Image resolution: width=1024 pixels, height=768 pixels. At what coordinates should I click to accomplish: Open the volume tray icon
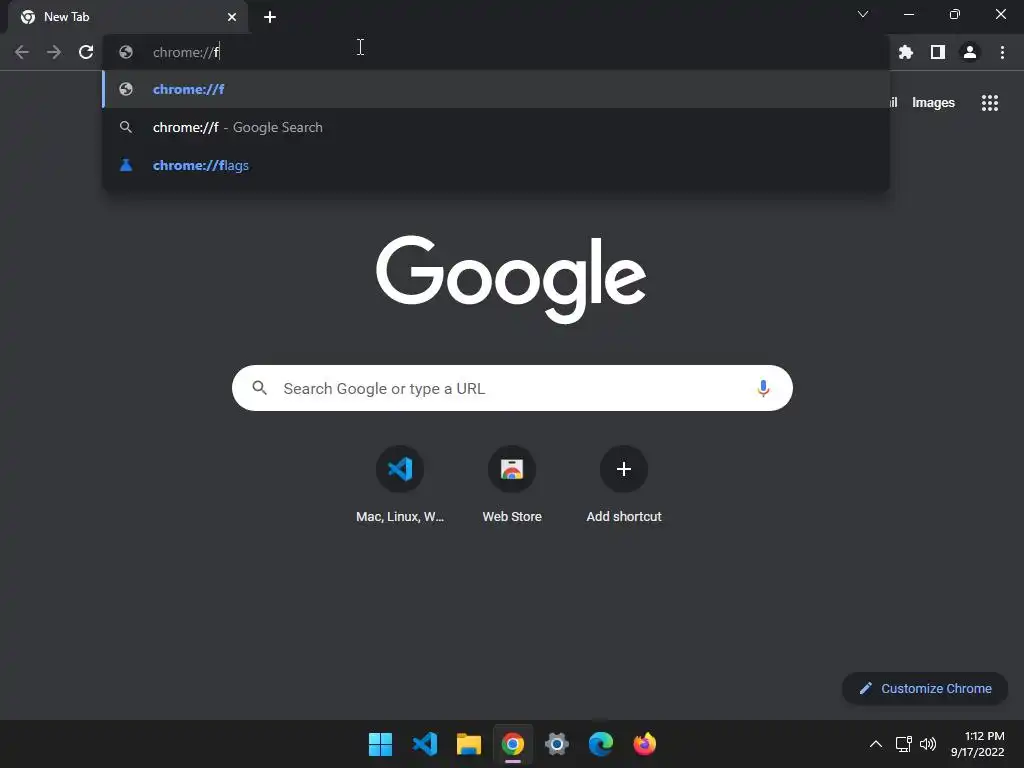pyautogui.click(x=927, y=744)
